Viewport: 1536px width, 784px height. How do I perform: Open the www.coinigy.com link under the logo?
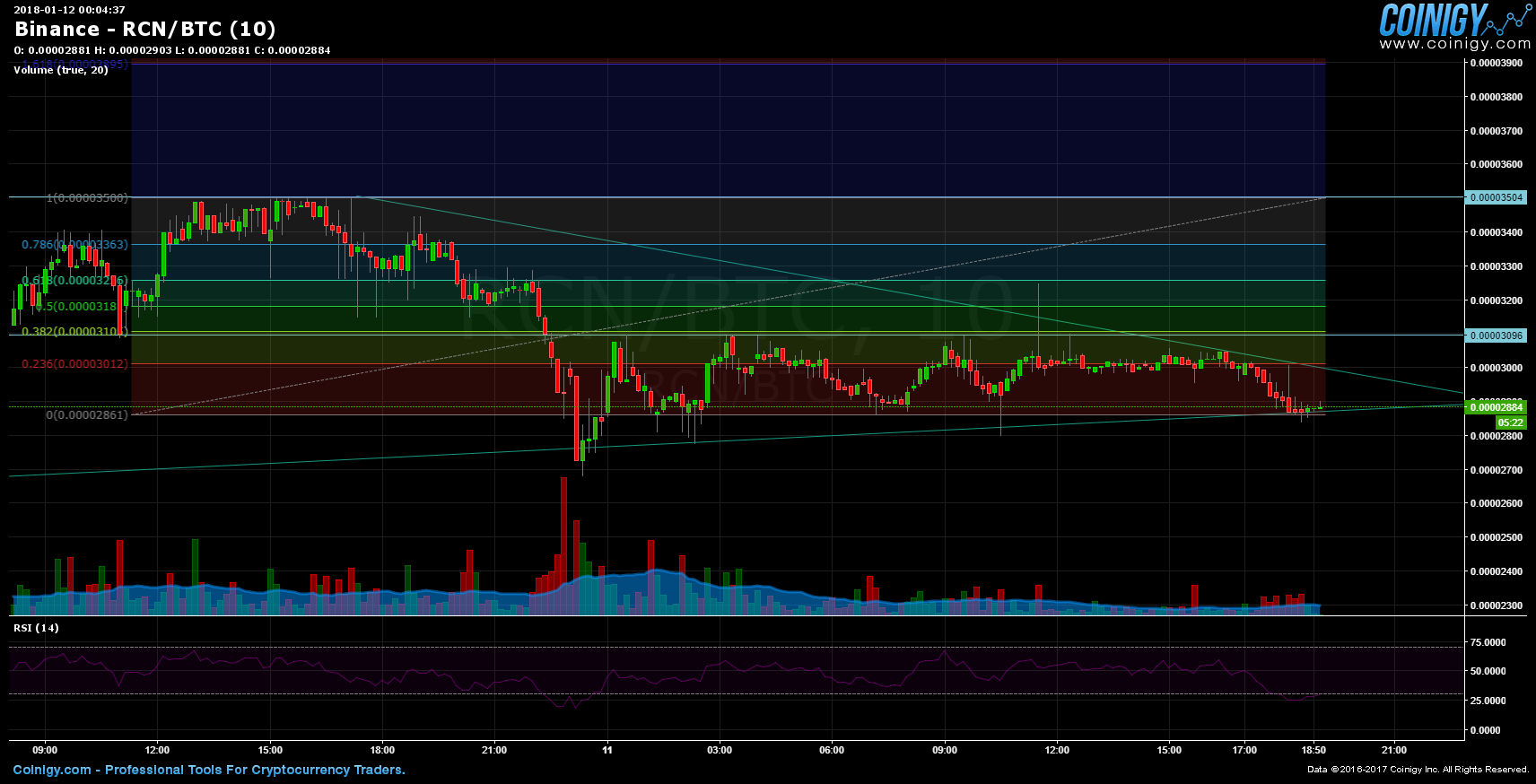click(1455, 44)
